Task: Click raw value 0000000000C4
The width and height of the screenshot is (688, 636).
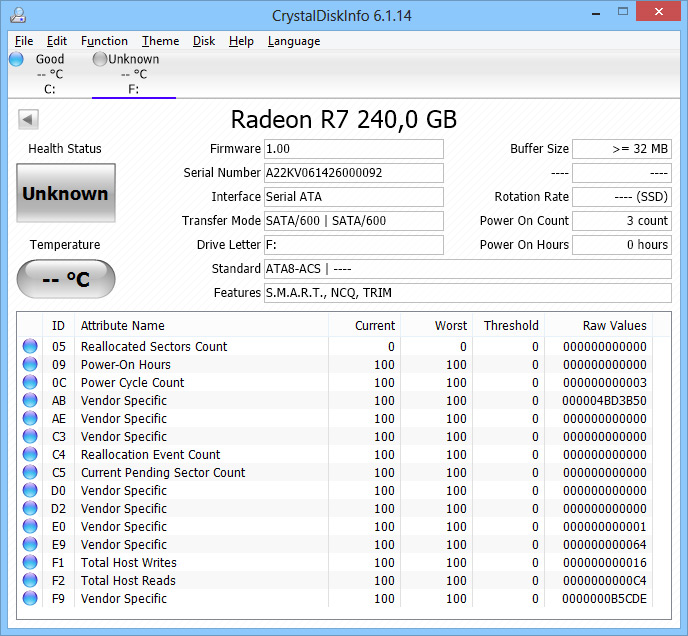Action: tap(605, 580)
